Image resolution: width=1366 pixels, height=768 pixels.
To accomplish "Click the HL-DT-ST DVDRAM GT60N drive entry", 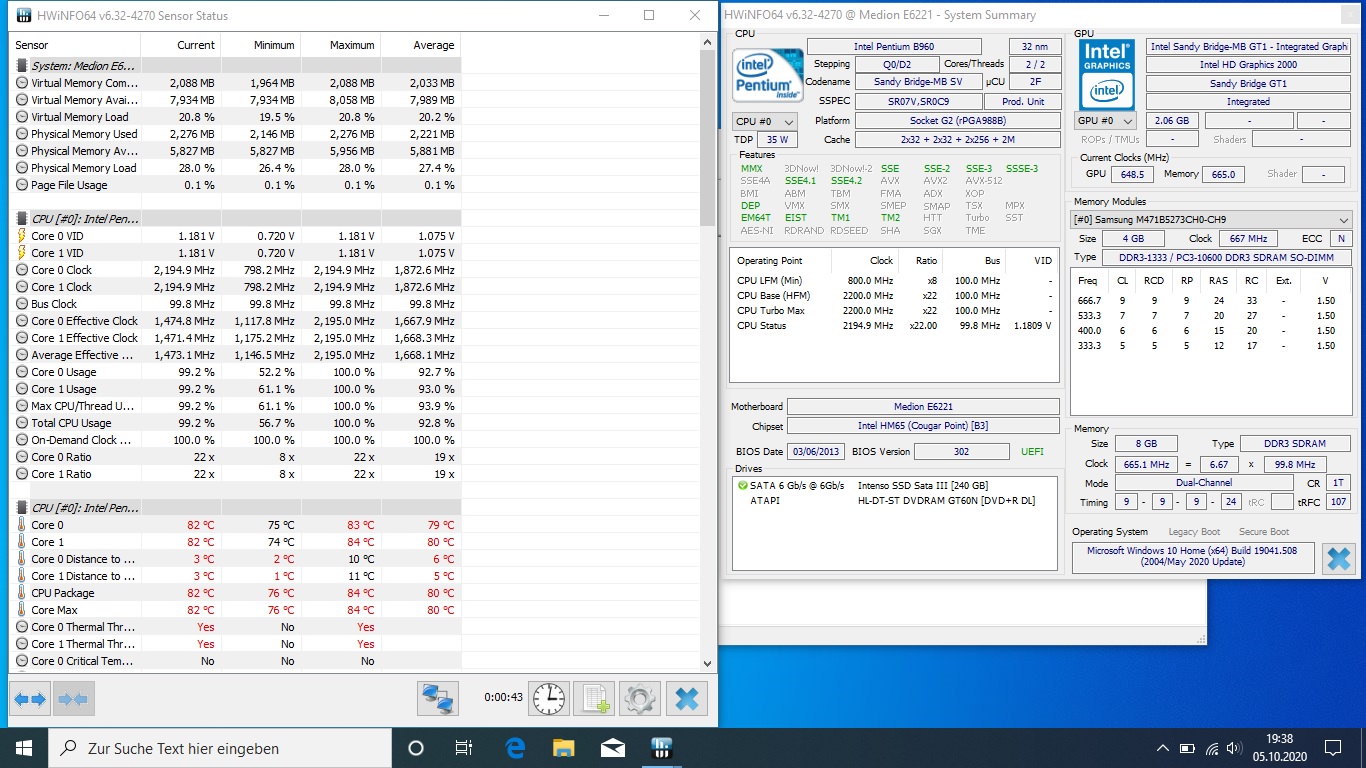I will [893, 500].
